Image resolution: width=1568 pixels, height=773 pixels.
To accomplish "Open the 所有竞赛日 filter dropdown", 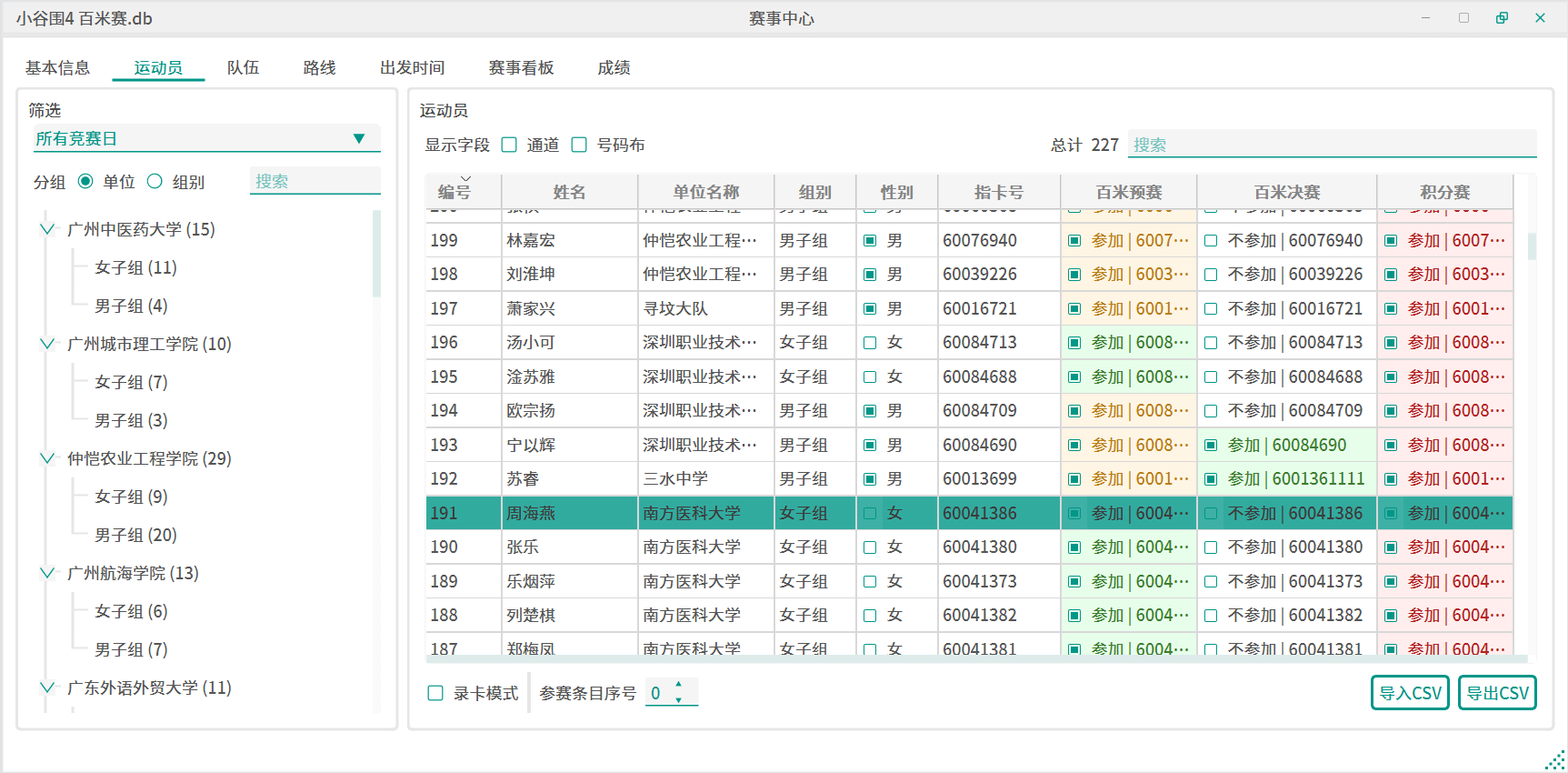I will coord(205,138).
